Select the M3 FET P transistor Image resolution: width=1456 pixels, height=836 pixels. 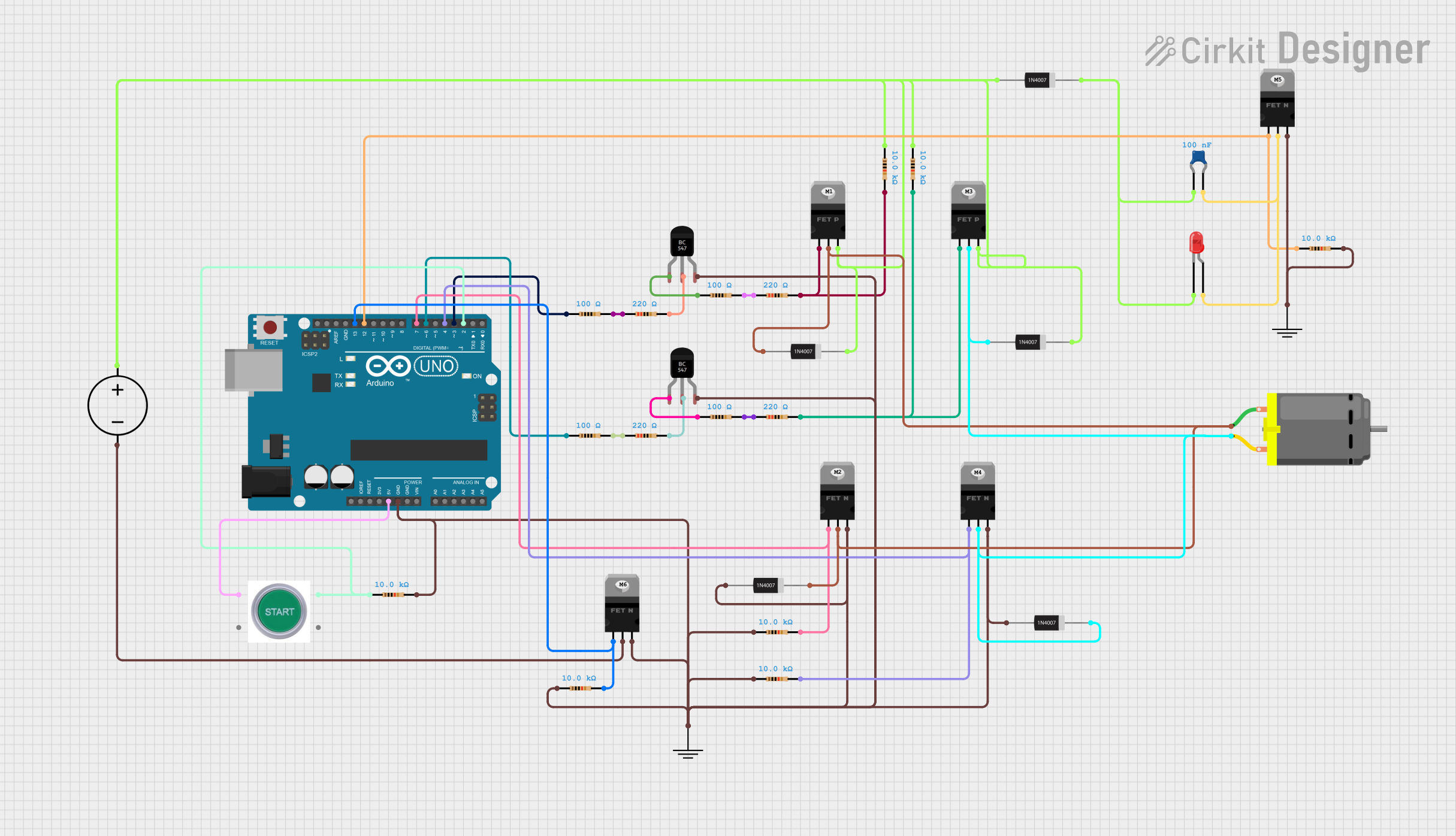click(968, 211)
